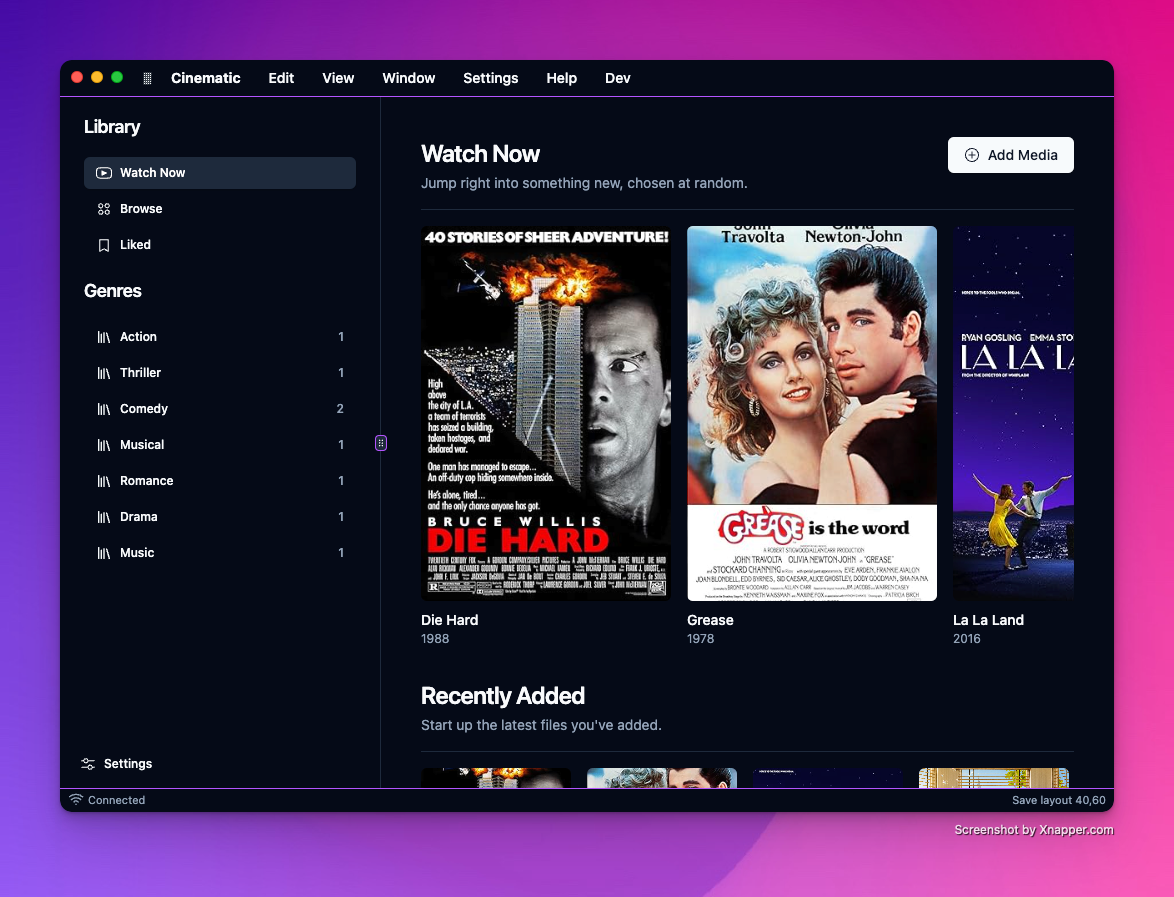This screenshot has height=897, width=1174.
Task: Select the Comedy genre label
Action: [144, 409]
